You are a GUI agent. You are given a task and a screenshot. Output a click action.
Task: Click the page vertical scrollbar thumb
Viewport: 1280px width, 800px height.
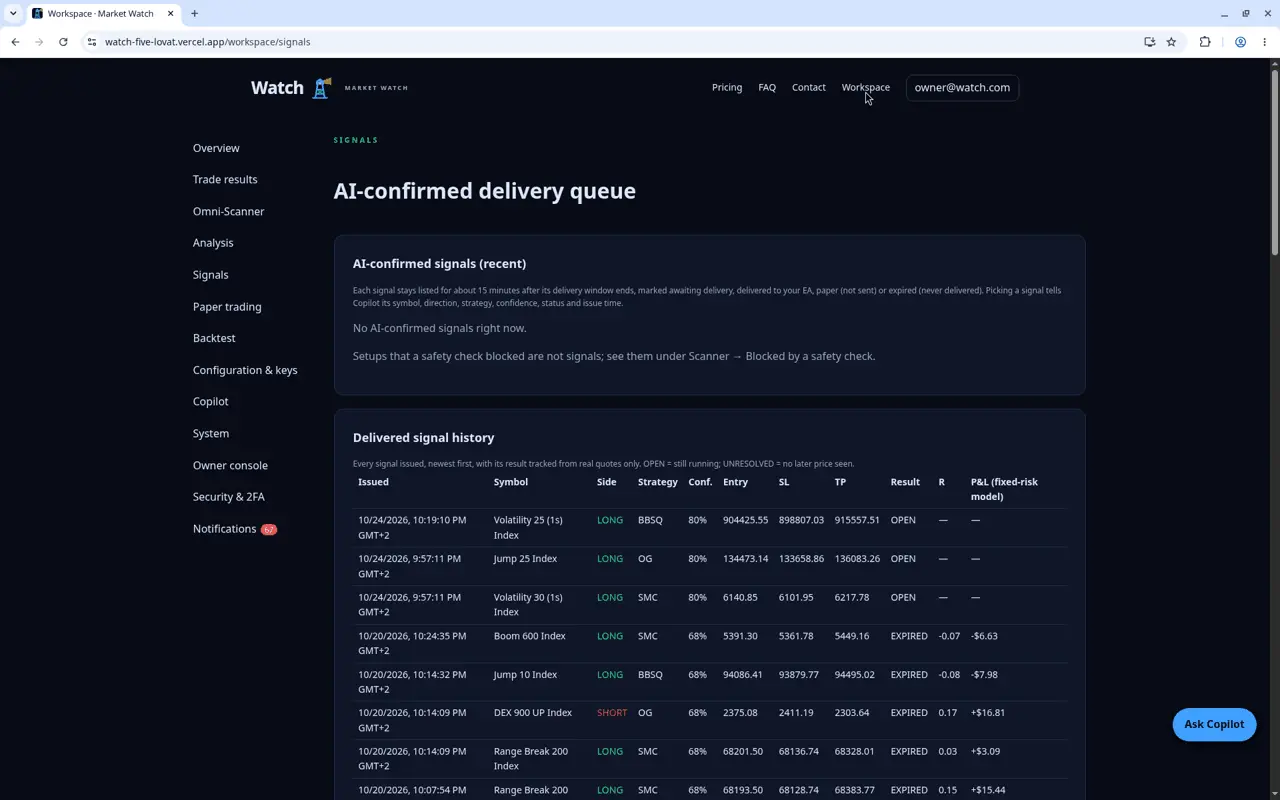tap(1274, 160)
